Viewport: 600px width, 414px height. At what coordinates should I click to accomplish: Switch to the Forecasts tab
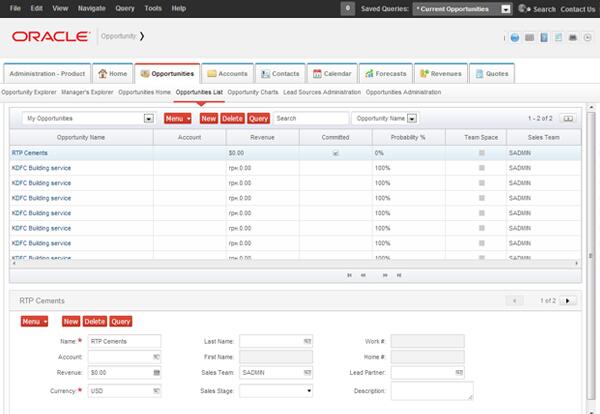point(386,73)
